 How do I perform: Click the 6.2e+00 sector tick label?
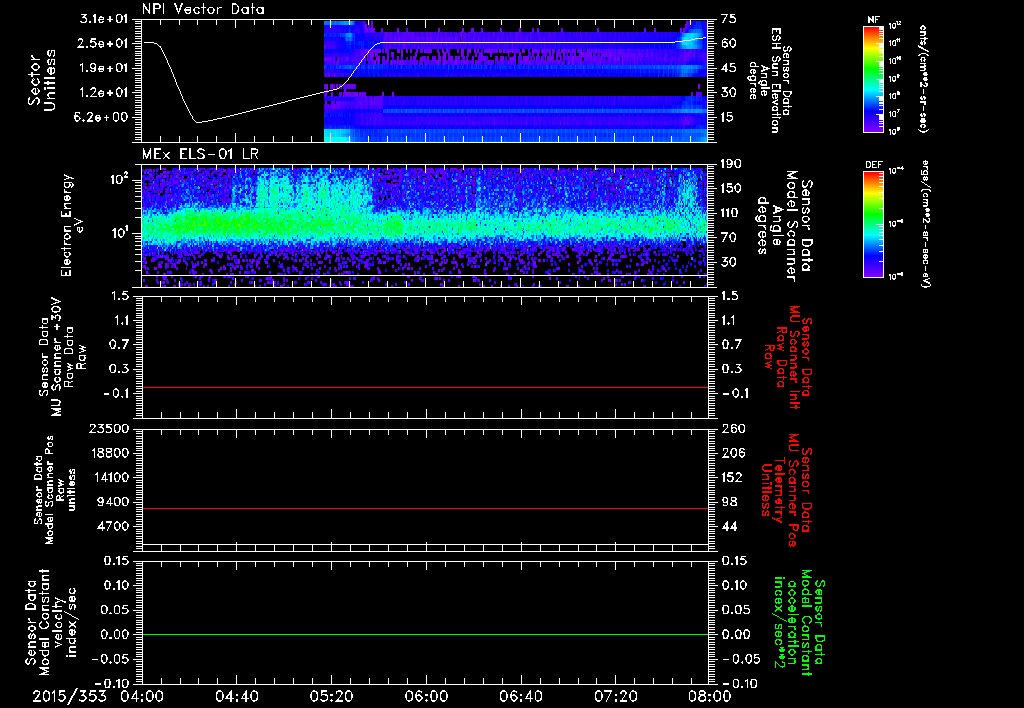point(103,118)
